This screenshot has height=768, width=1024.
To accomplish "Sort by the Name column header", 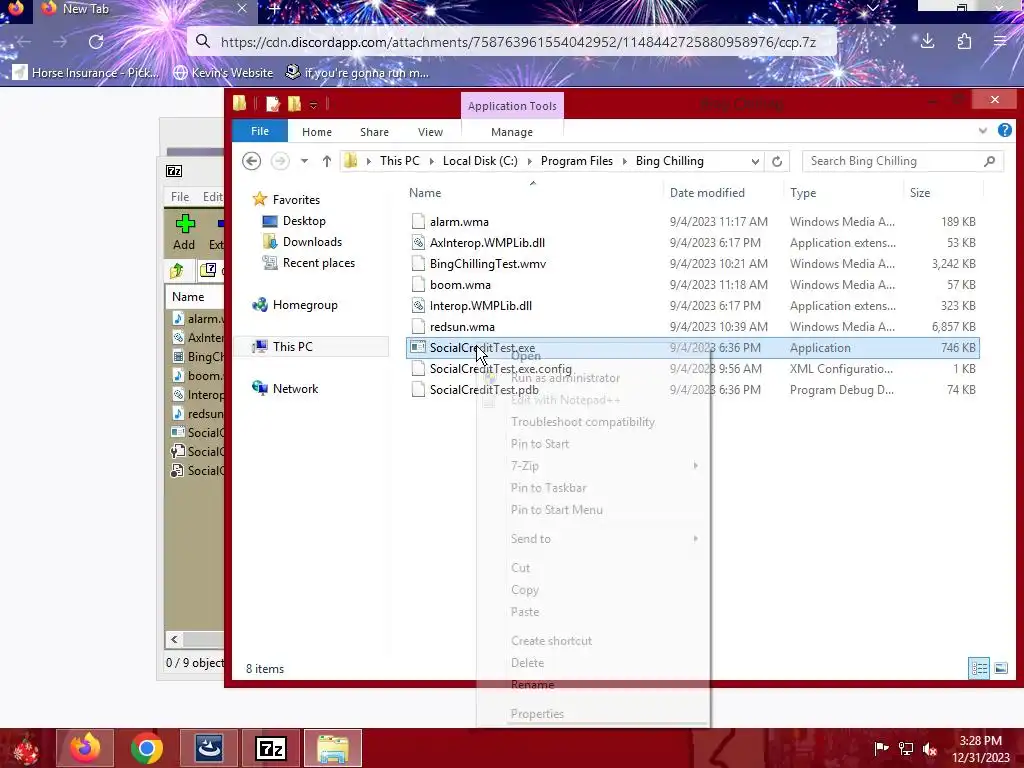I will 424,193.
